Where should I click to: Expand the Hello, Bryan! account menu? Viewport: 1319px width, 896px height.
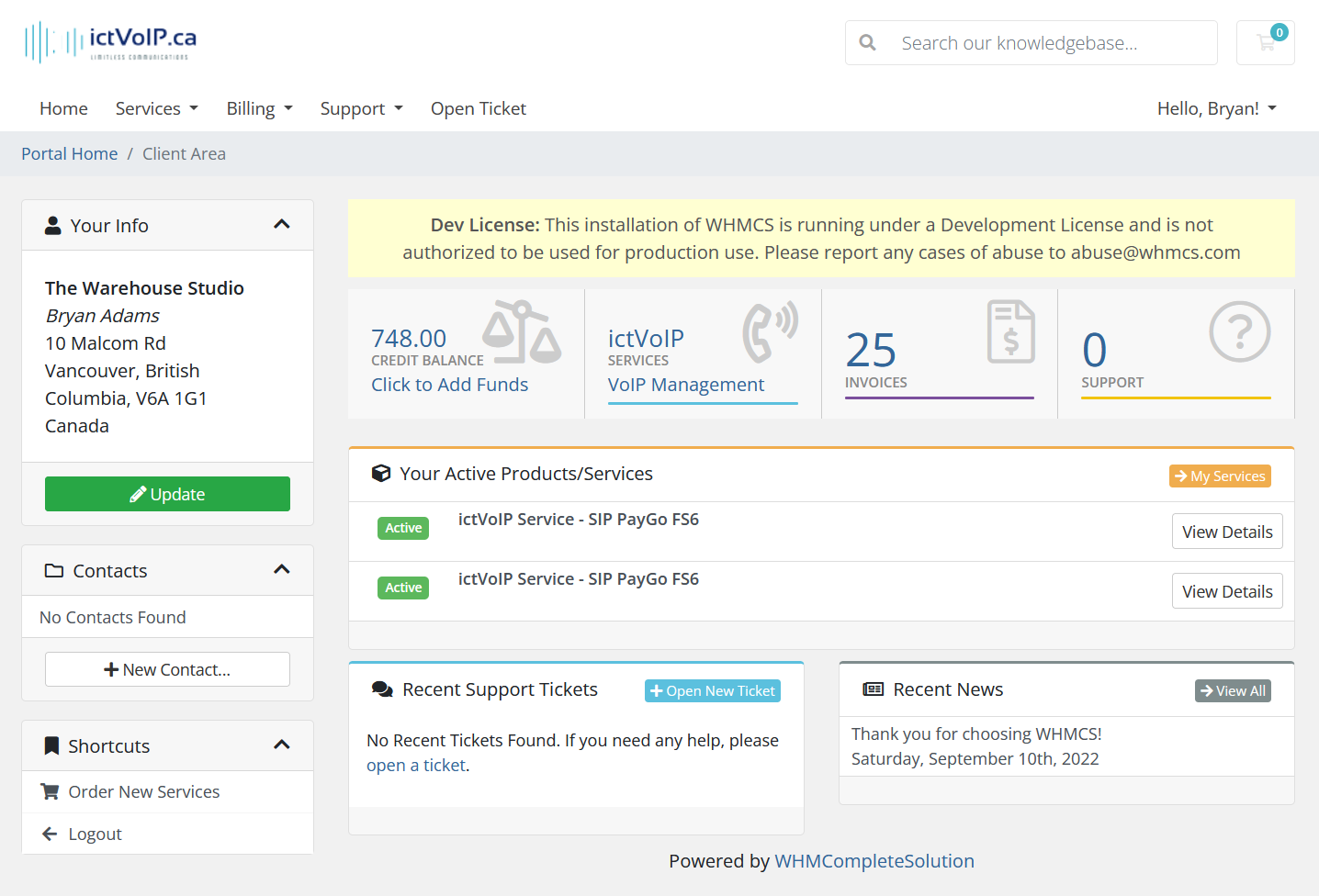pos(1217,108)
